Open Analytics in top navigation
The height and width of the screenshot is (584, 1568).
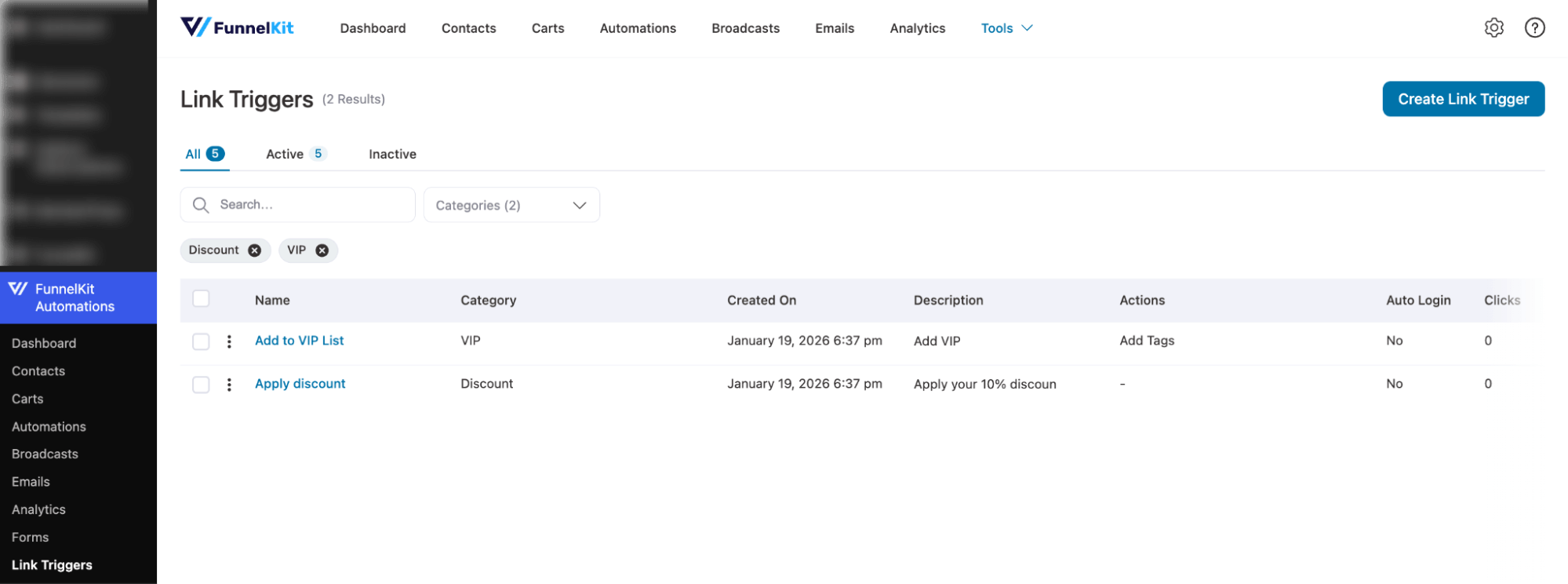coord(917,28)
